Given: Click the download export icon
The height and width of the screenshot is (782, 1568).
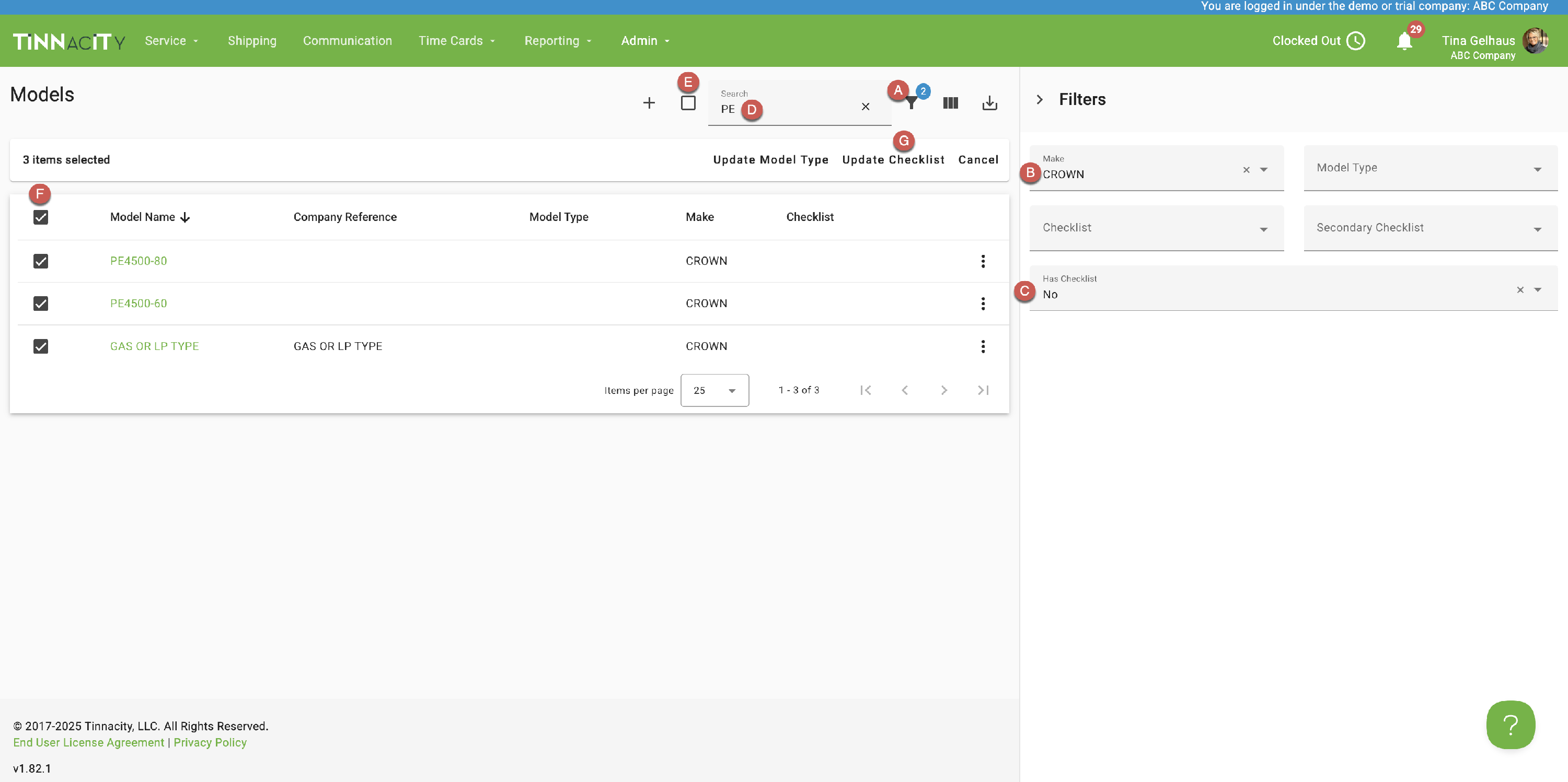Looking at the screenshot, I should point(989,103).
